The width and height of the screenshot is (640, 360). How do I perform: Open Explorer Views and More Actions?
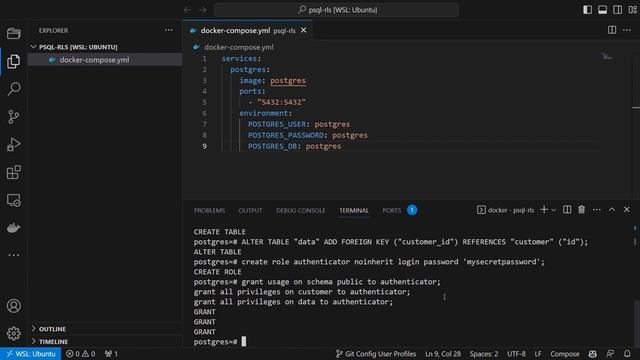click(x=169, y=30)
